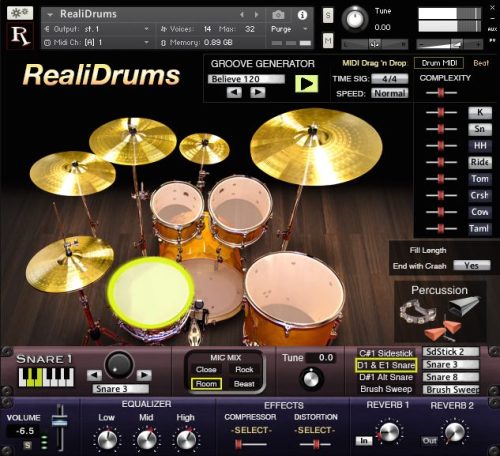The width and height of the screenshot is (500, 456).
Task: Click the Beat MIDI drag button
Action: (481, 63)
